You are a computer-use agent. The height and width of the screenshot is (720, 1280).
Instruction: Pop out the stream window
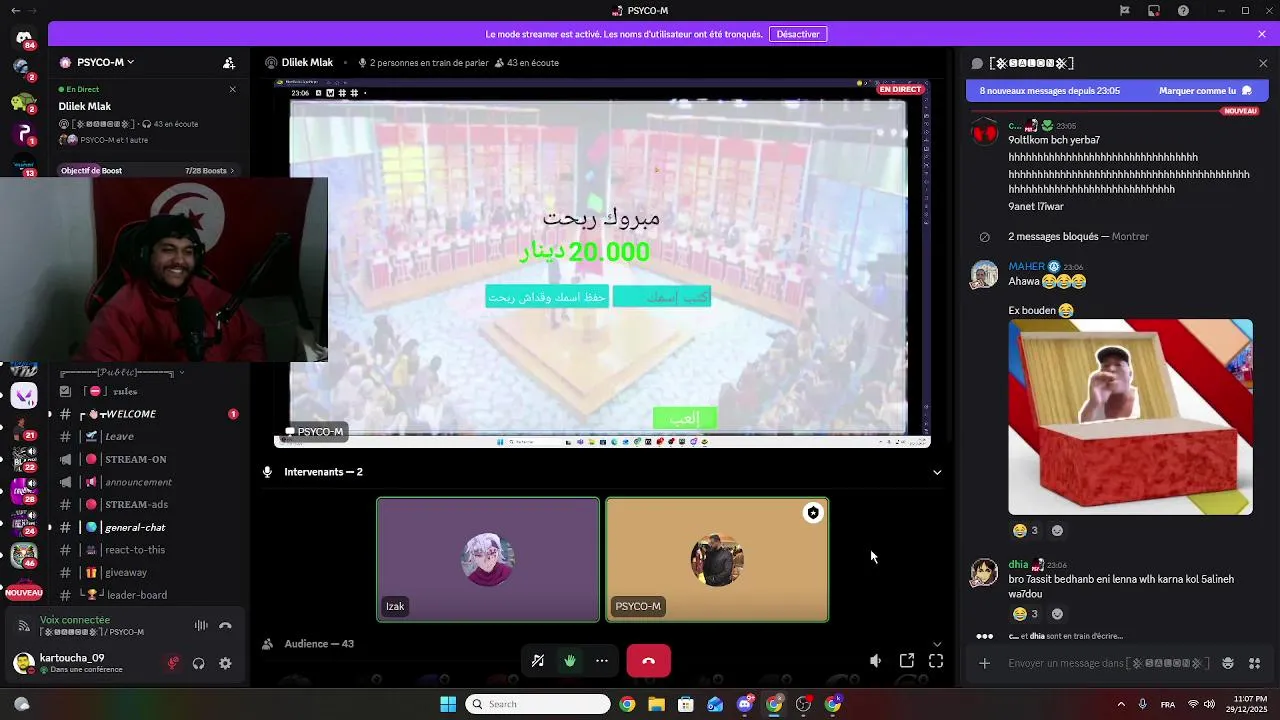coord(907,660)
